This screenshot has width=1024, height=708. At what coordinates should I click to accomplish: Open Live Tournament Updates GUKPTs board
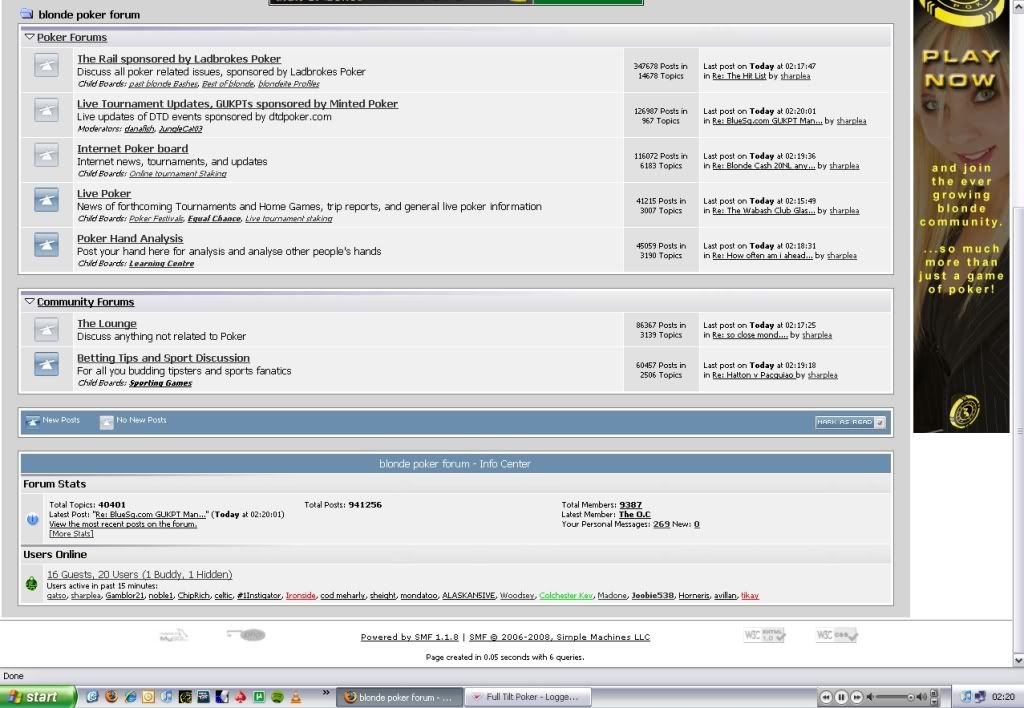[237, 104]
